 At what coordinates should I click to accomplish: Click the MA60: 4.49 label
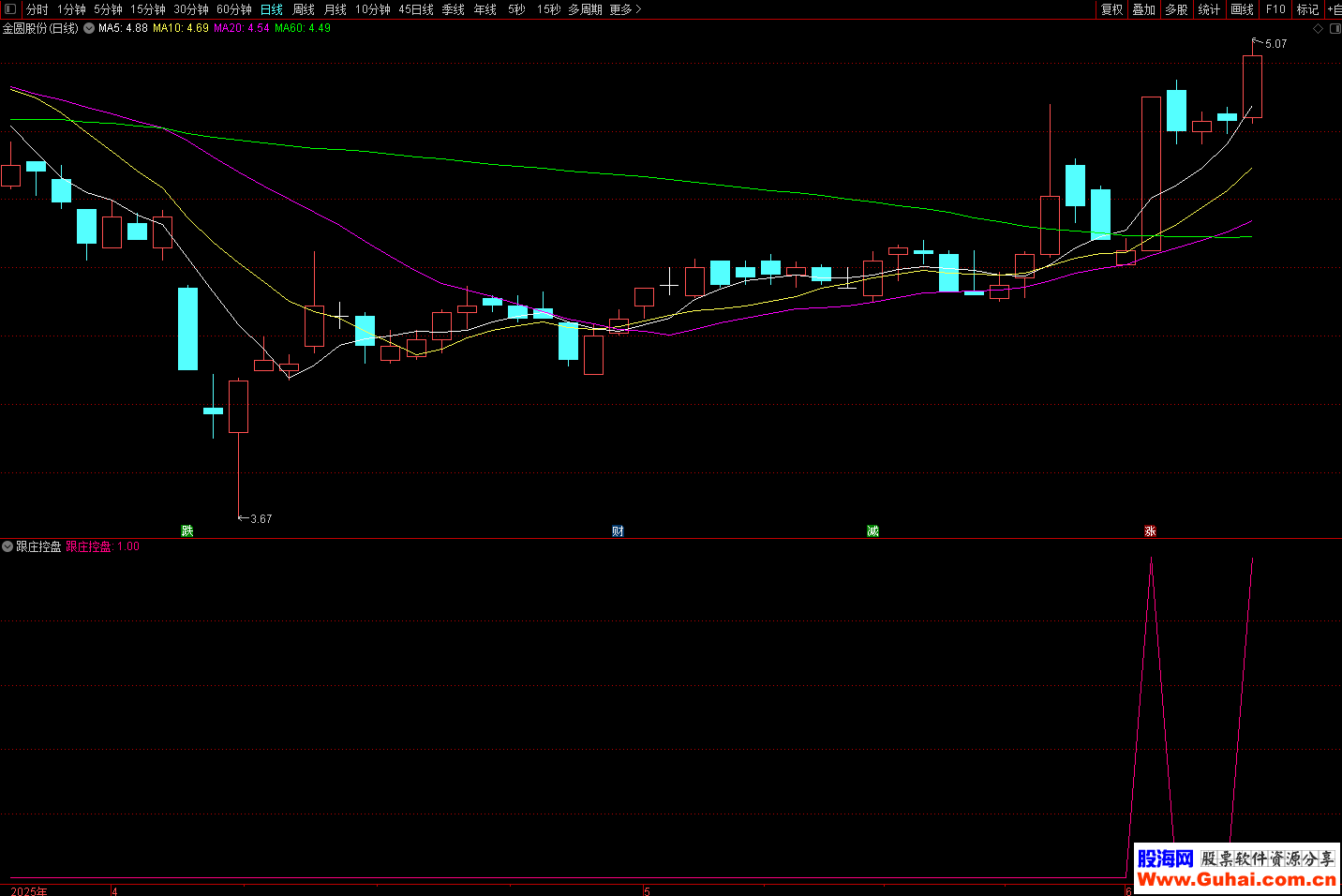point(303,28)
